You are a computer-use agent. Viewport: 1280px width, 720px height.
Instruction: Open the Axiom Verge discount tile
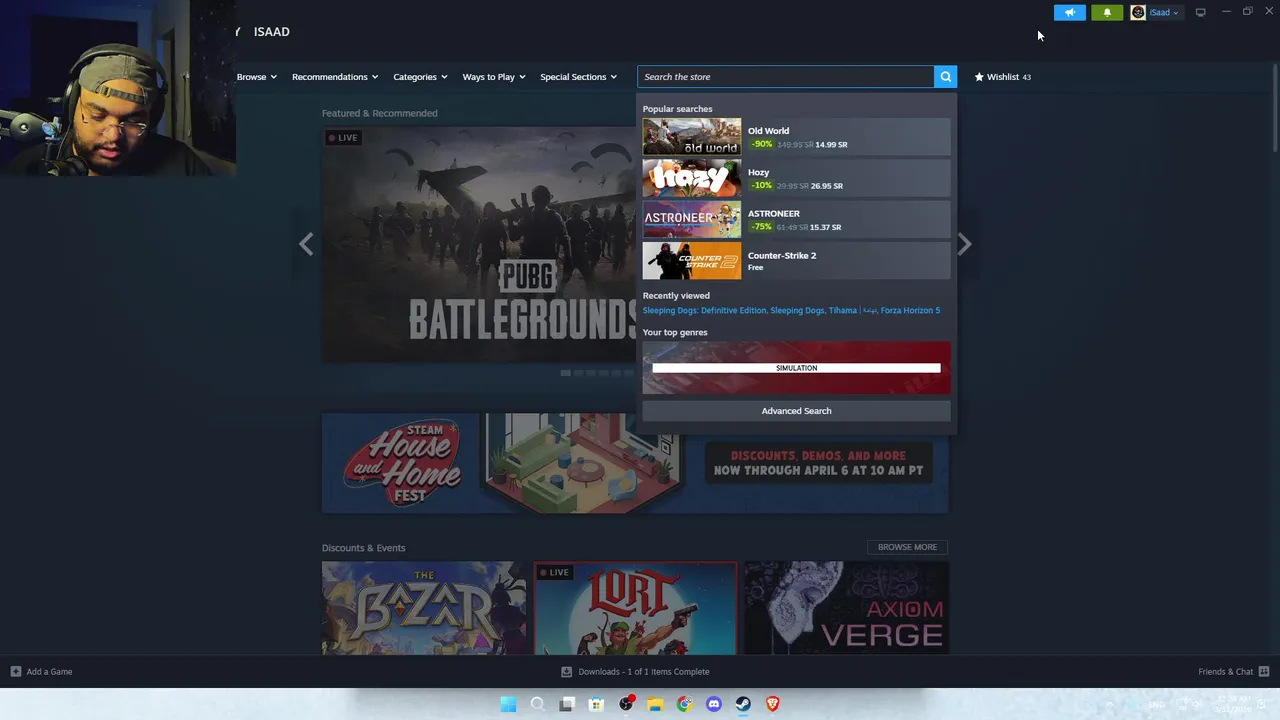(846, 608)
